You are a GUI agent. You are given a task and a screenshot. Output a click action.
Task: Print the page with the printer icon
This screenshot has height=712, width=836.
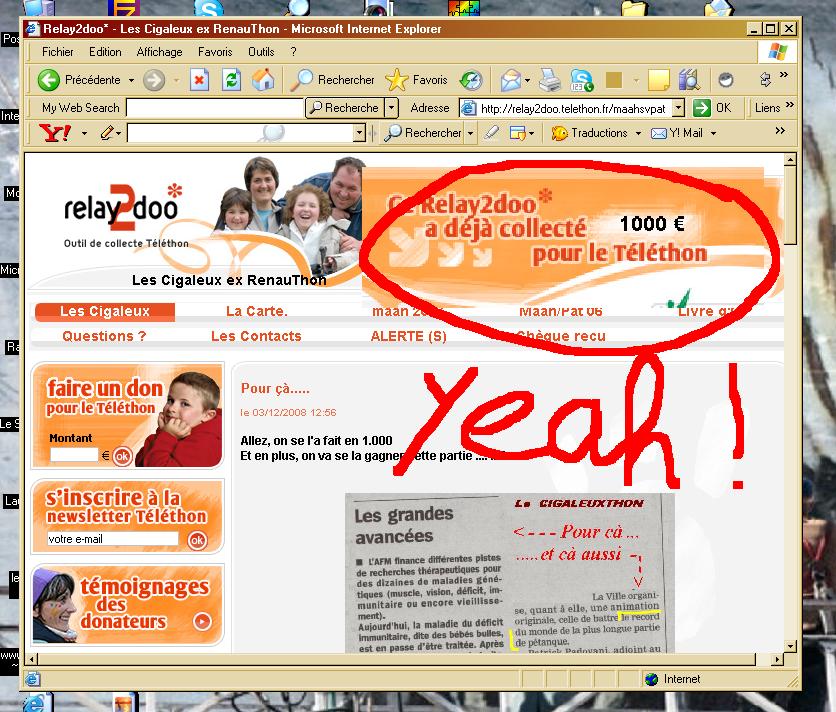[x=550, y=80]
